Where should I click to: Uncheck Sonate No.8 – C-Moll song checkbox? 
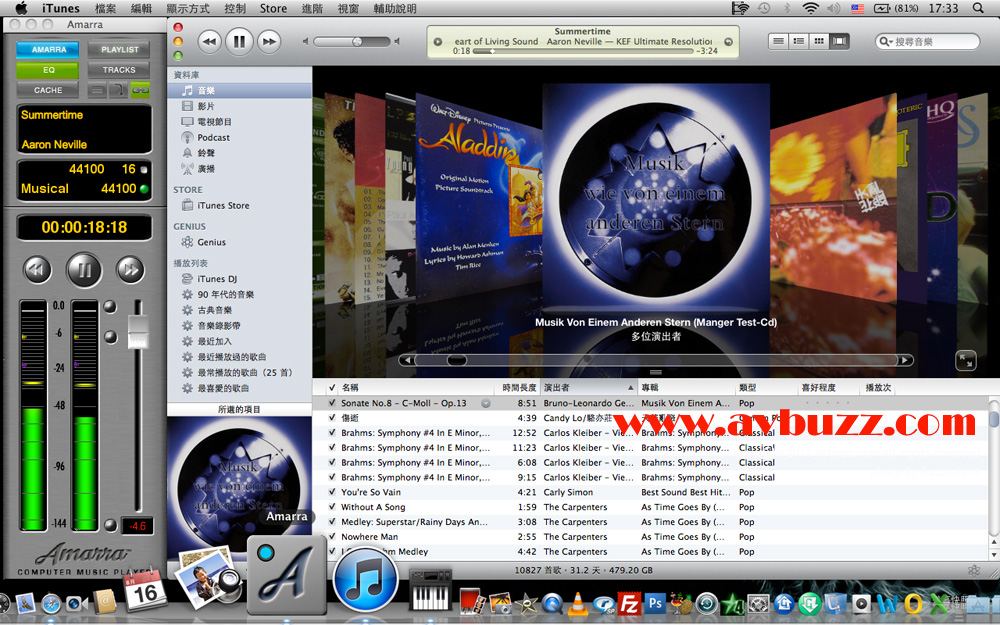pos(332,403)
